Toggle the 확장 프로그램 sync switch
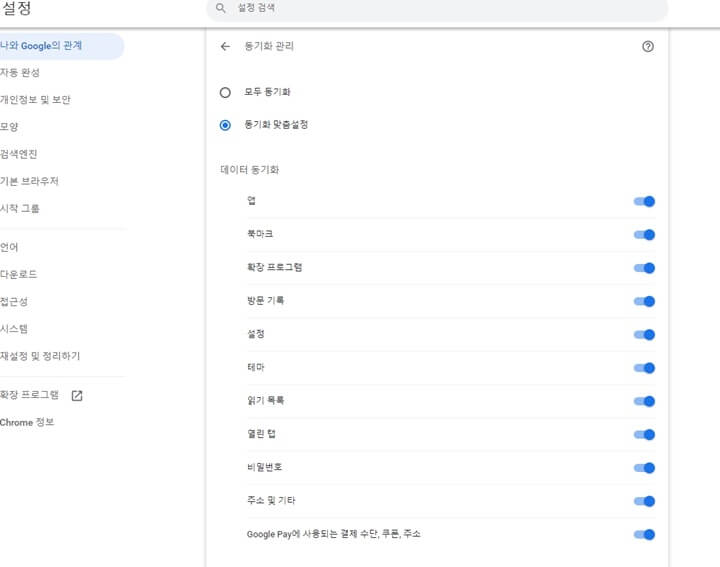Image resolution: width=720 pixels, height=567 pixels. click(644, 268)
